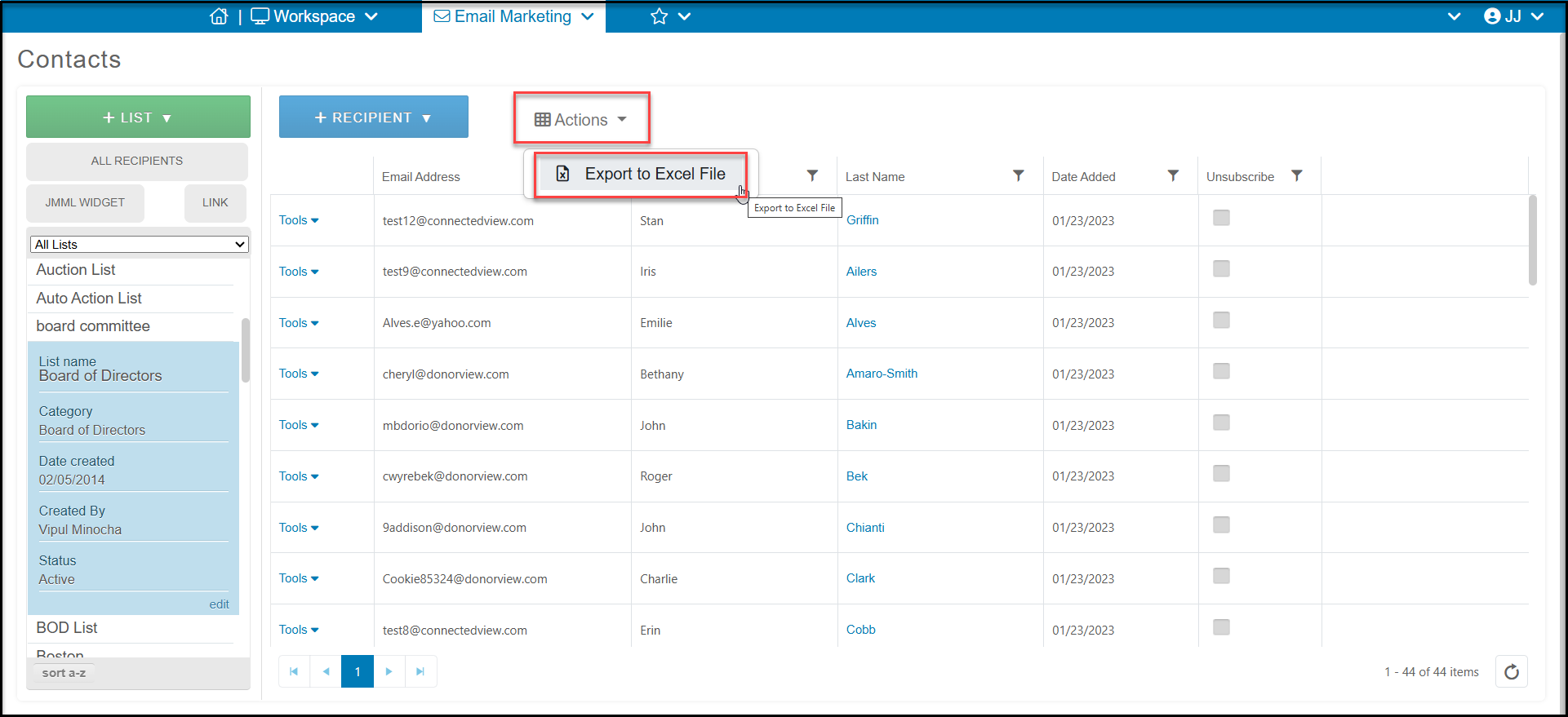Expand the Actions dropdown
Image resolution: width=1568 pixels, height=717 pixels.
pos(581,120)
